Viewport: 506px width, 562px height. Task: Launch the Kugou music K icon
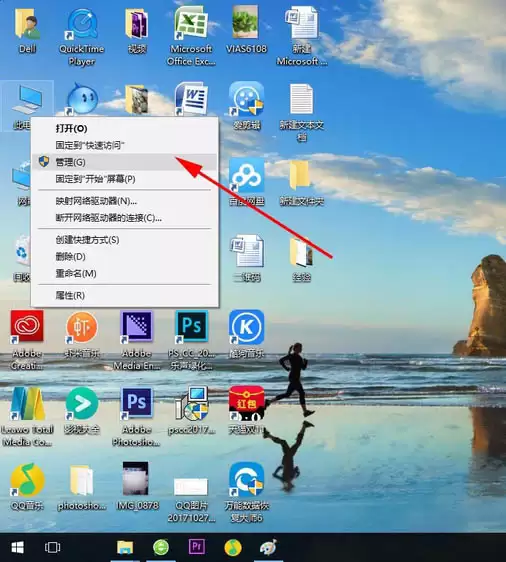pos(247,327)
